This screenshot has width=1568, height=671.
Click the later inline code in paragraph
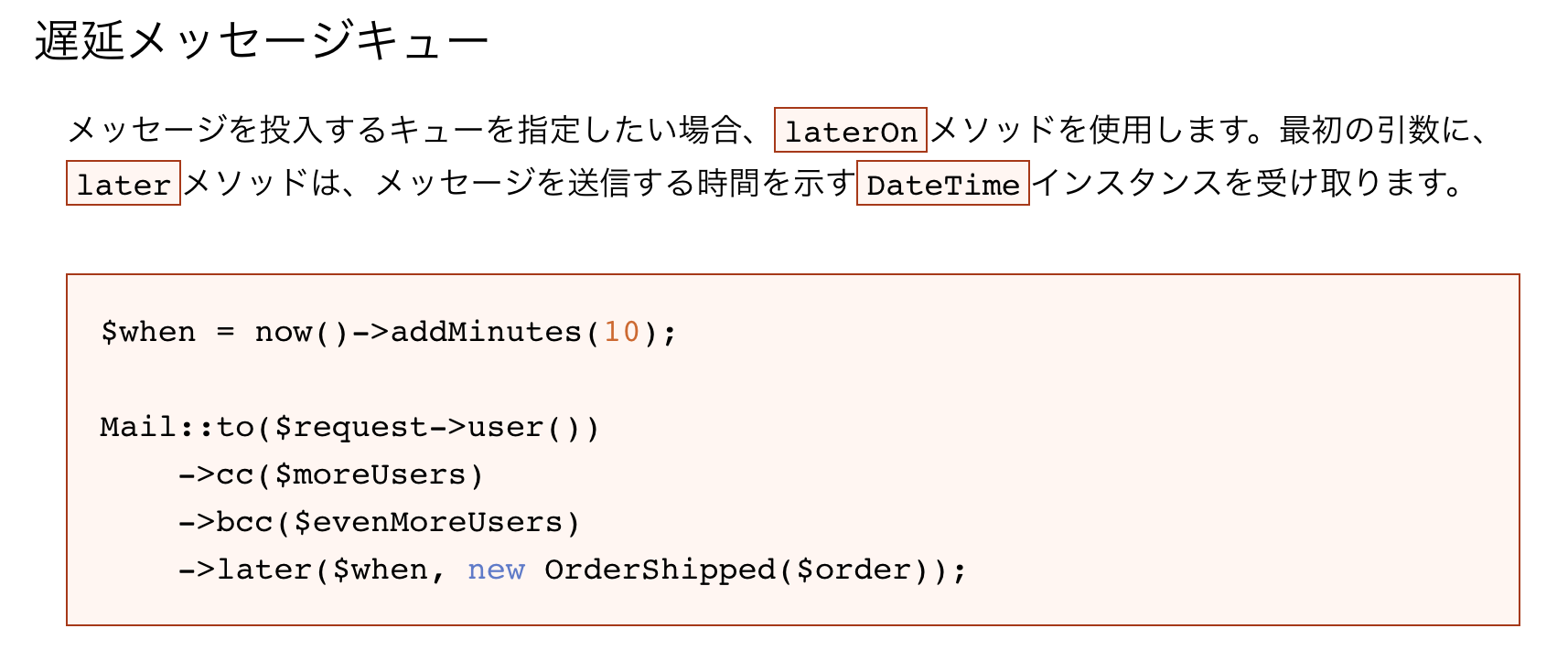123,184
